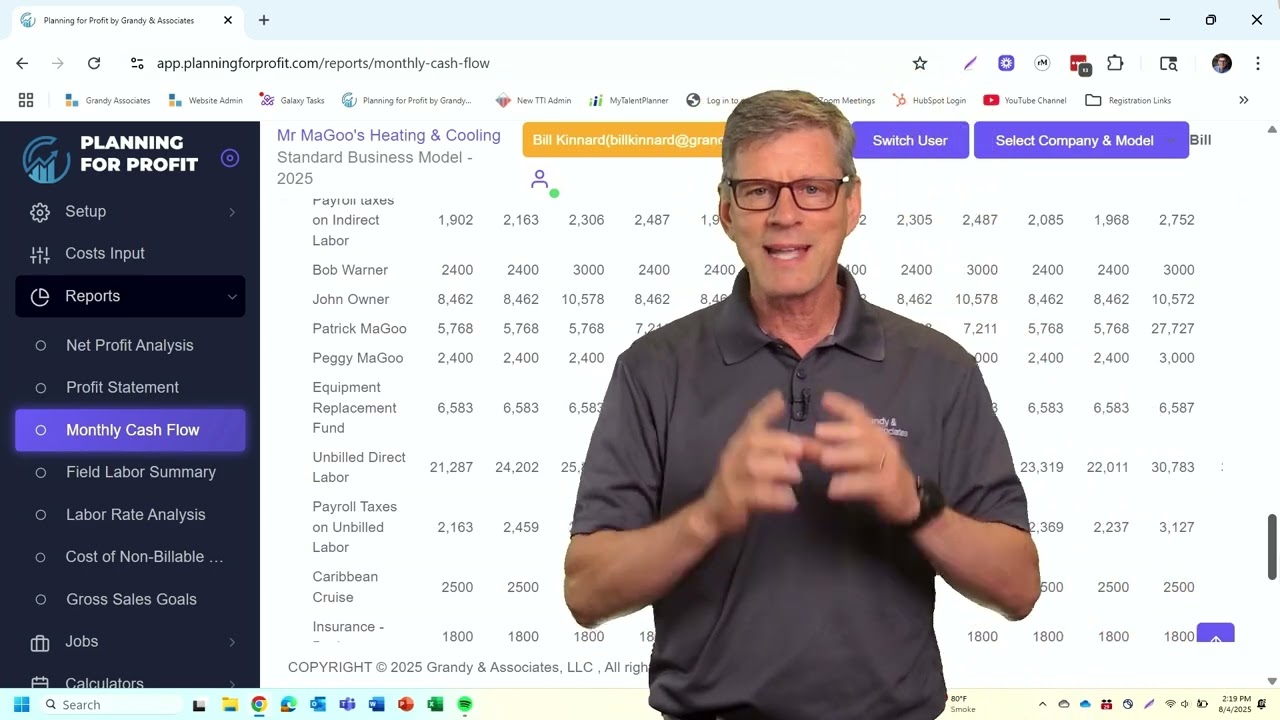Expand the Jobs menu chevron

click(232, 642)
